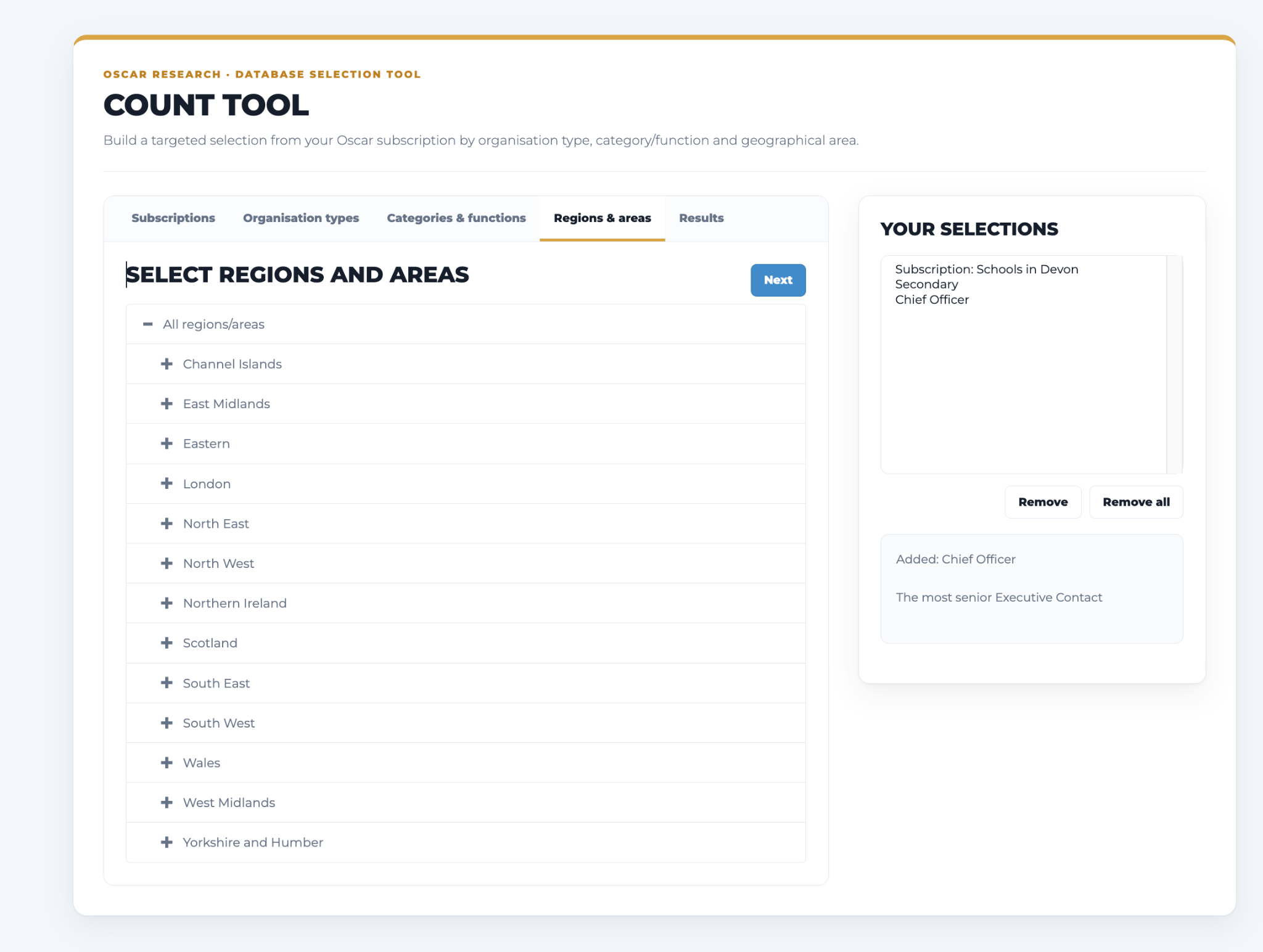Select the 'South West' label
The height and width of the screenshot is (952, 1263).
(219, 723)
